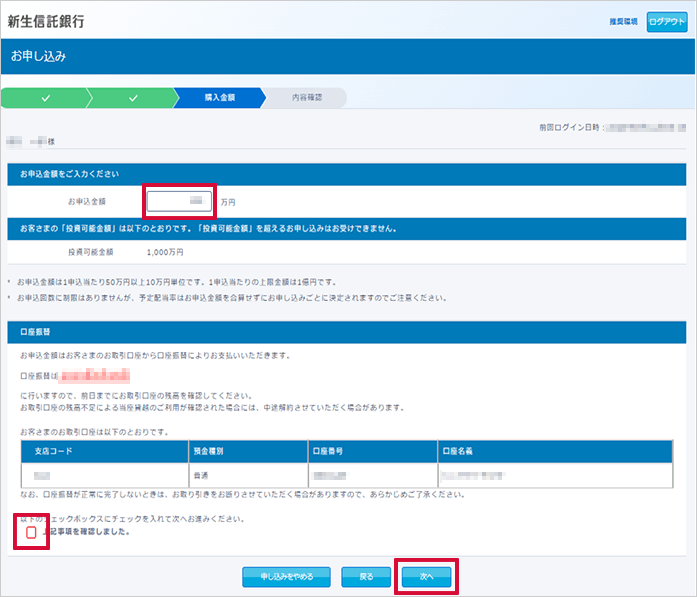697x597 pixels.
Task: Click the お申込金額 input field
Action: pyautogui.click(x=180, y=201)
